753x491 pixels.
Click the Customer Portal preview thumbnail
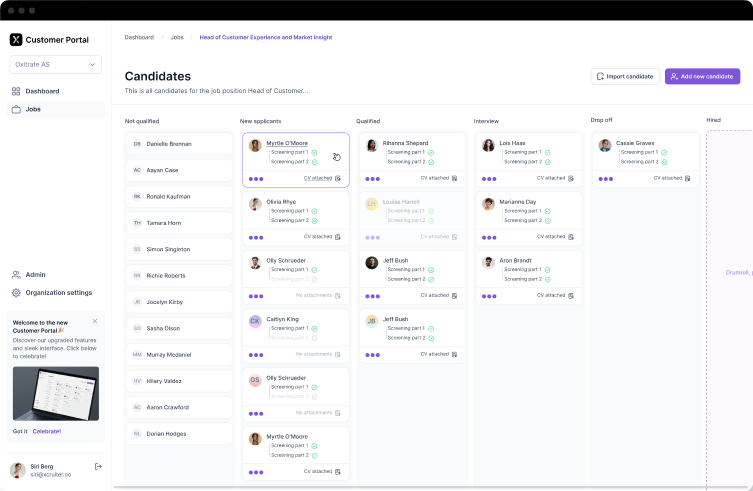(x=55, y=392)
